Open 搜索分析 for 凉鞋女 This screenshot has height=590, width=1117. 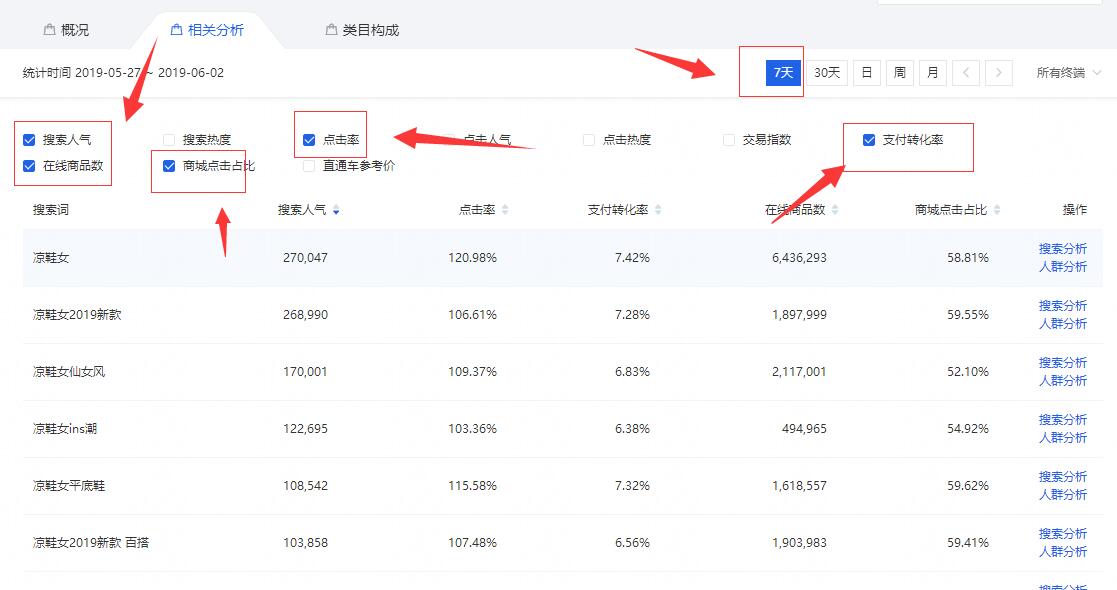tap(1063, 249)
